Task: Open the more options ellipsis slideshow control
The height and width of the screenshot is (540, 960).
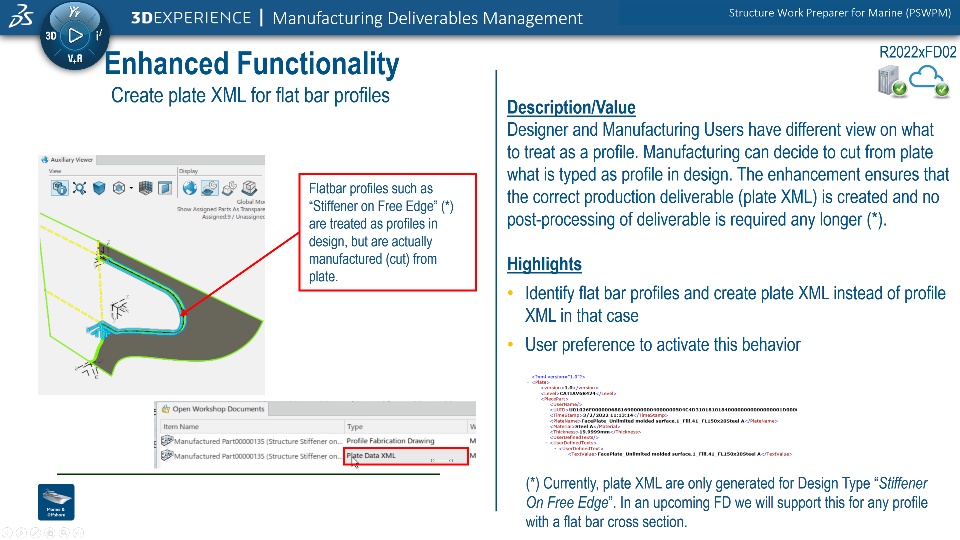Action: coord(79,533)
